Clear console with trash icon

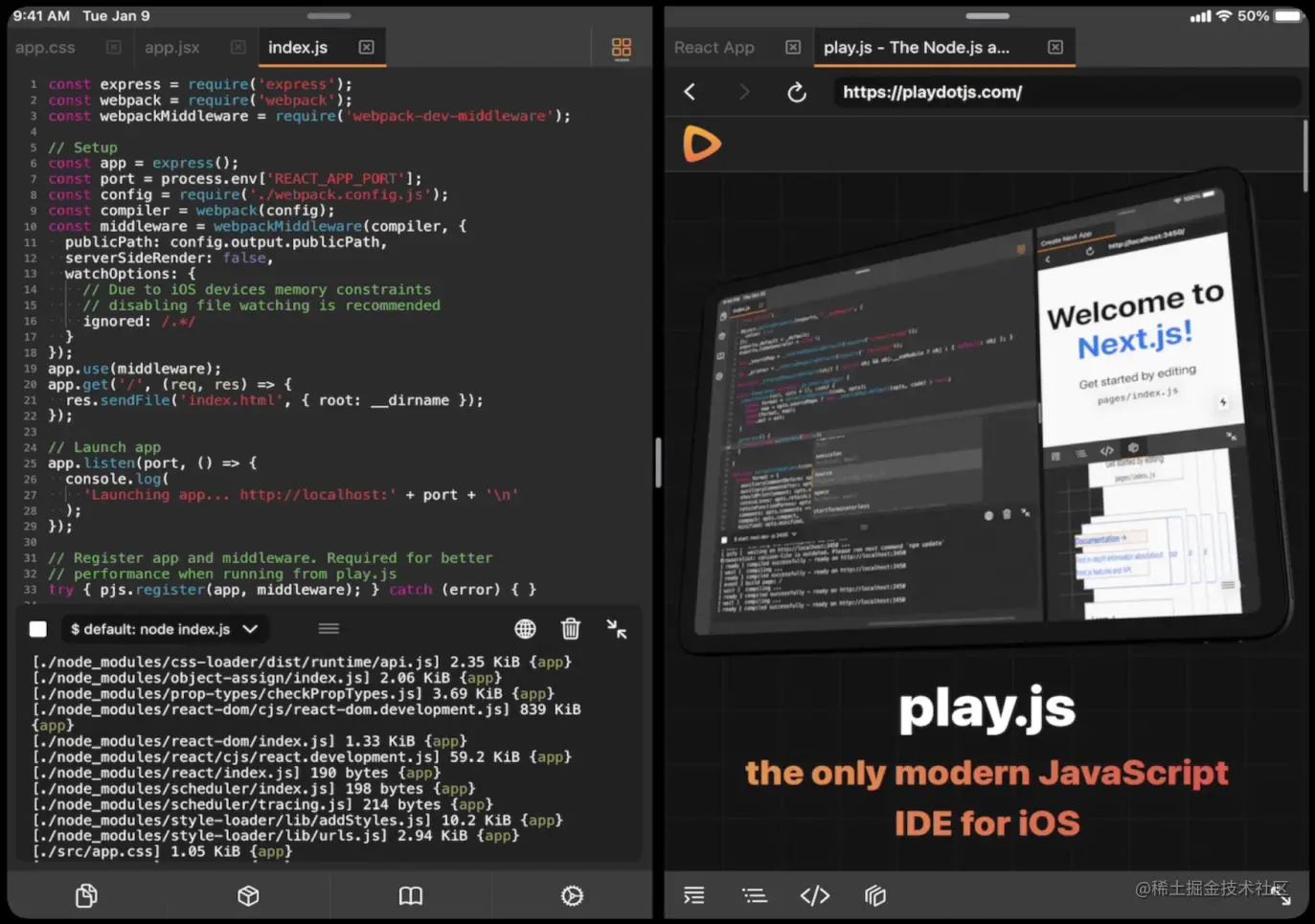(571, 629)
